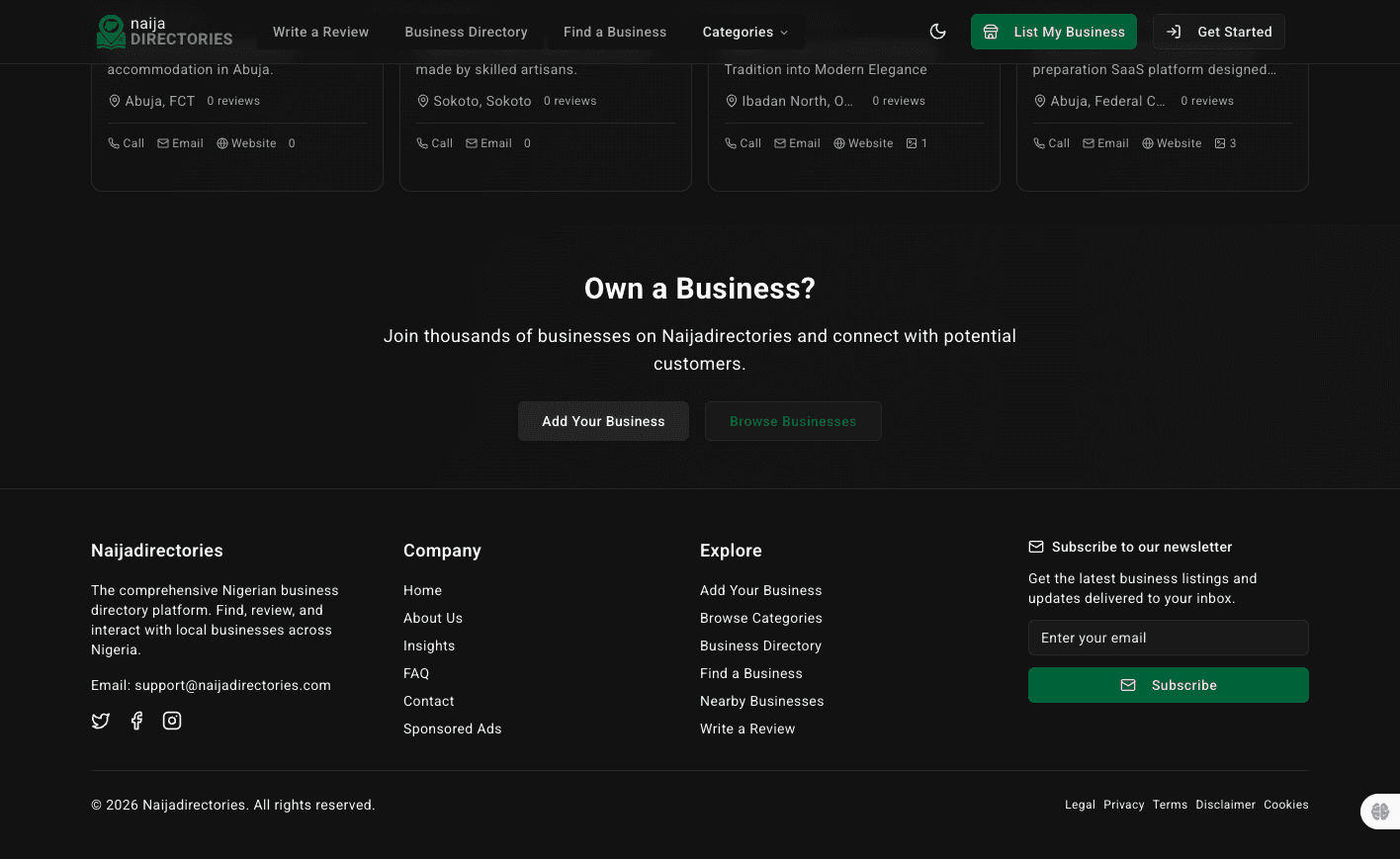
Task: Open the Instagram social icon
Action: pyautogui.click(x=172, y=721)
